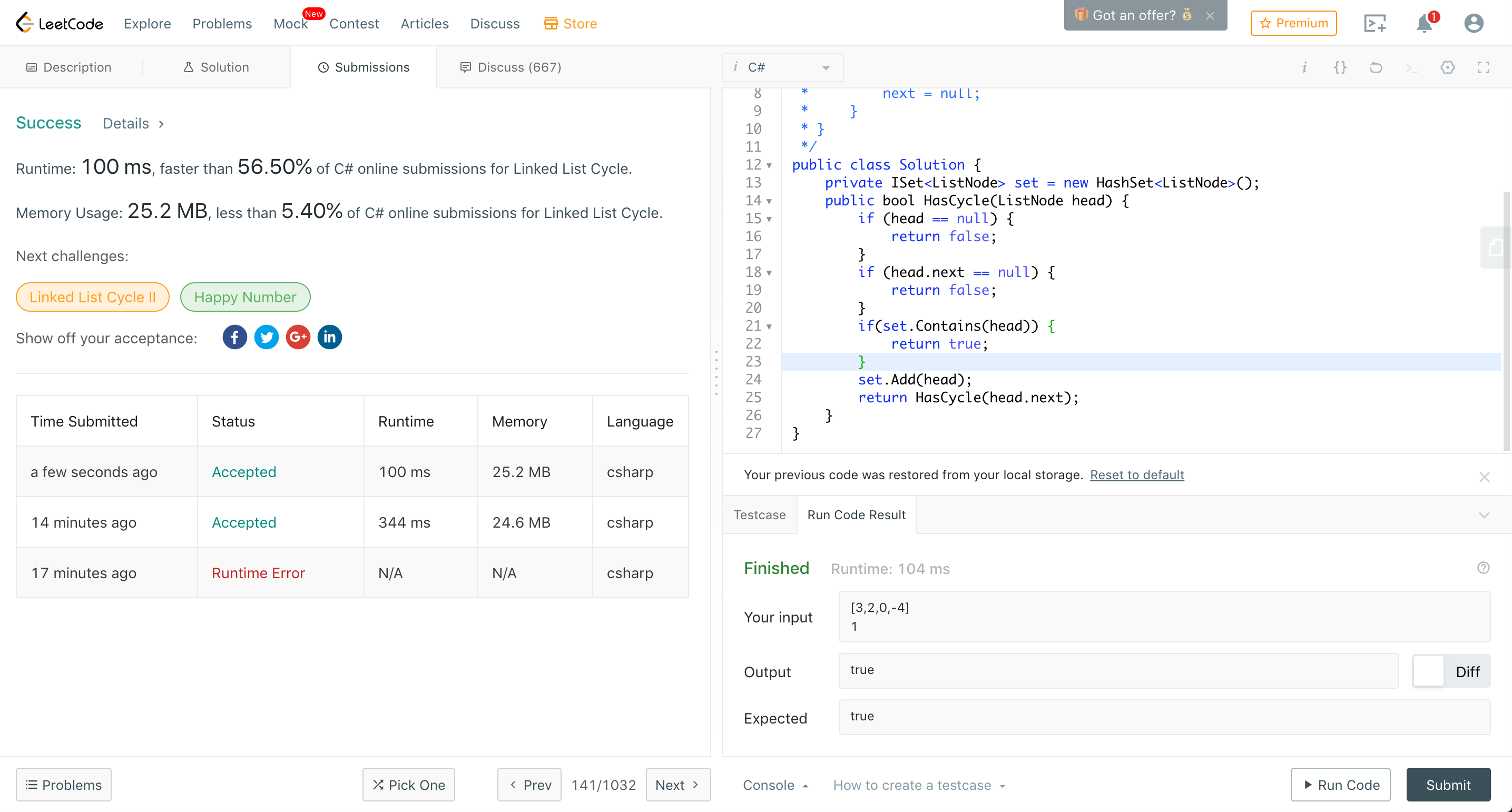
Task: Click the Your input testcase field
Action: click(1164, 617)
